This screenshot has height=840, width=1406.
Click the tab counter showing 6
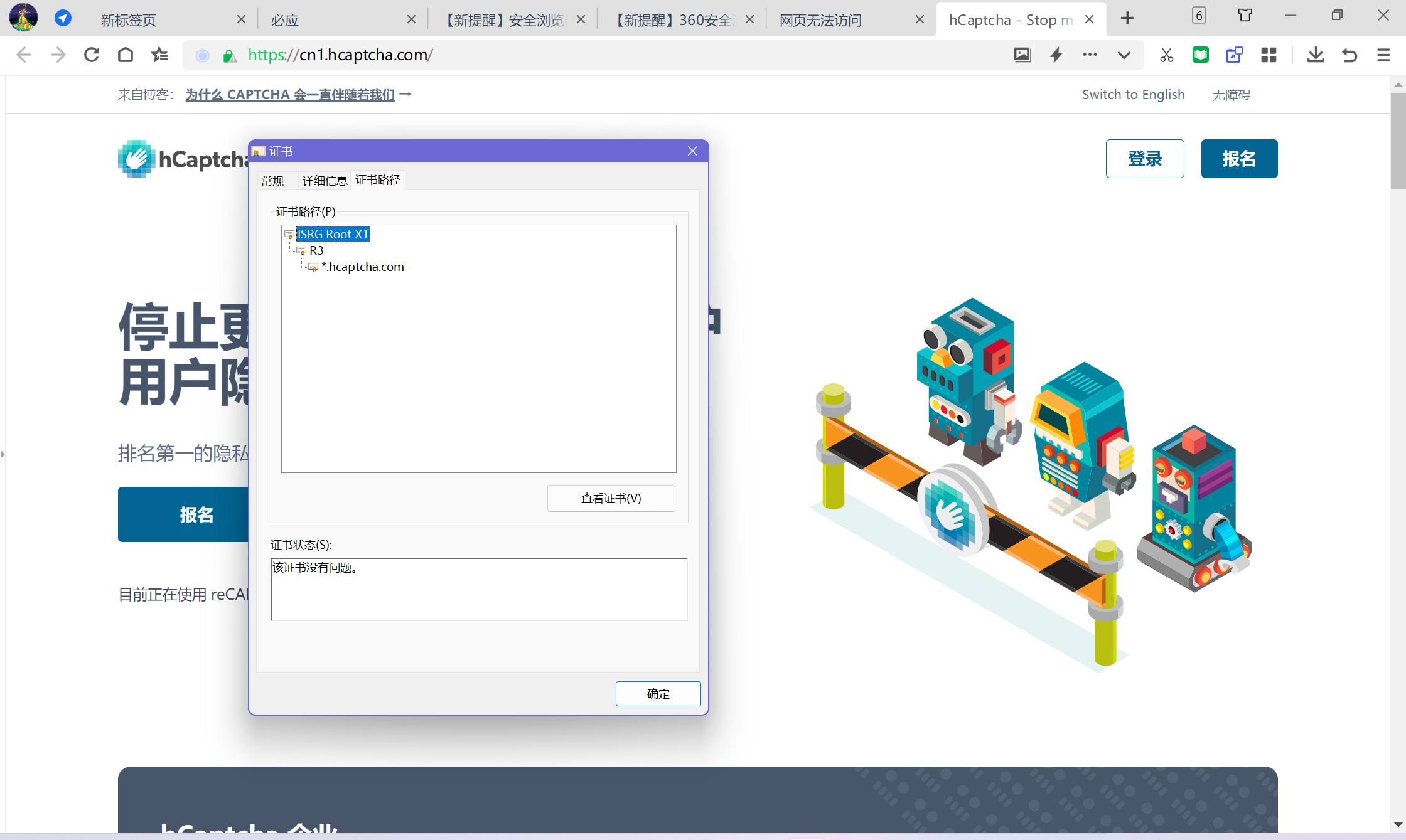[1199, 16]
